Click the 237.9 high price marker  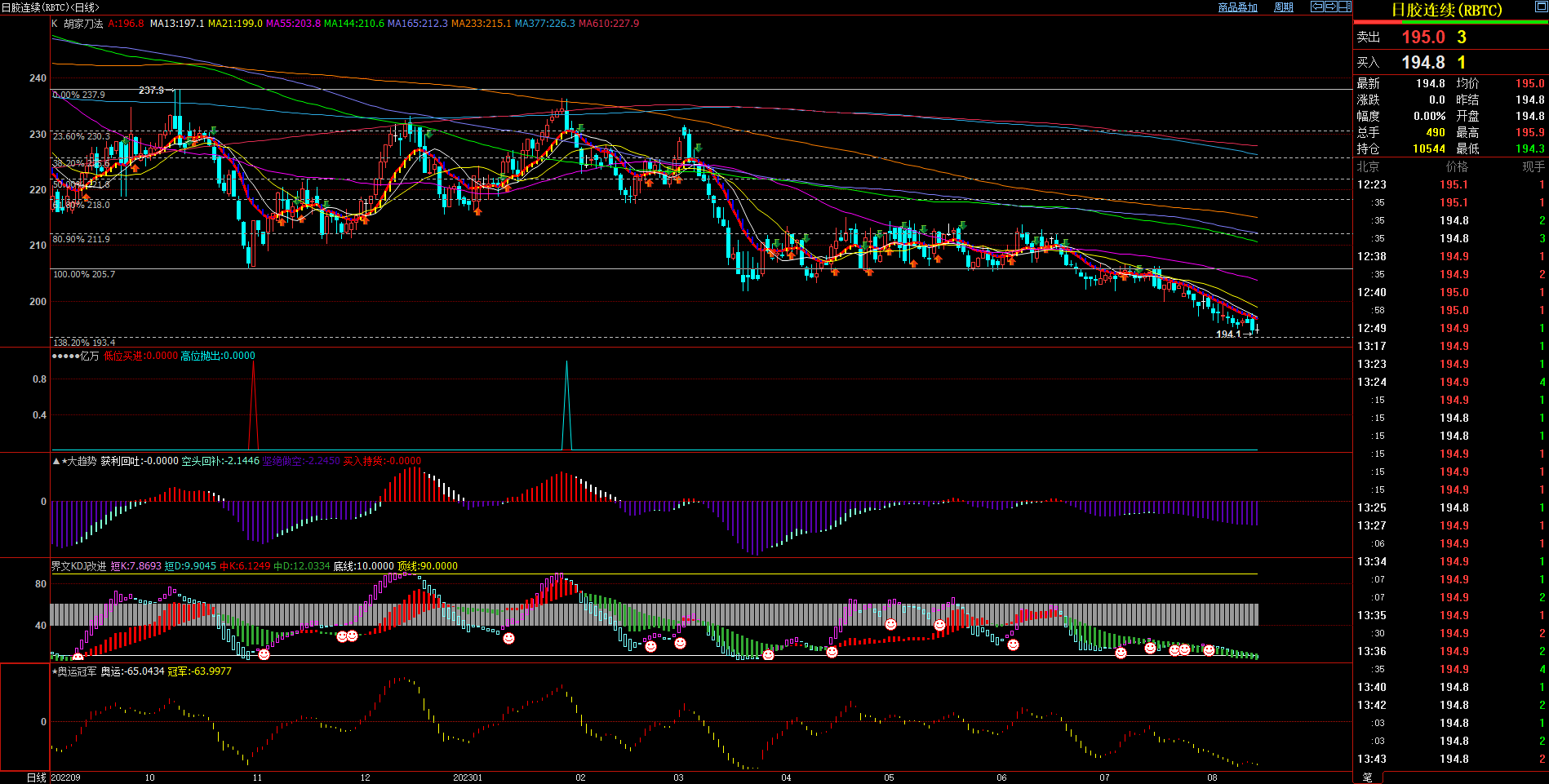coord(151,91)
